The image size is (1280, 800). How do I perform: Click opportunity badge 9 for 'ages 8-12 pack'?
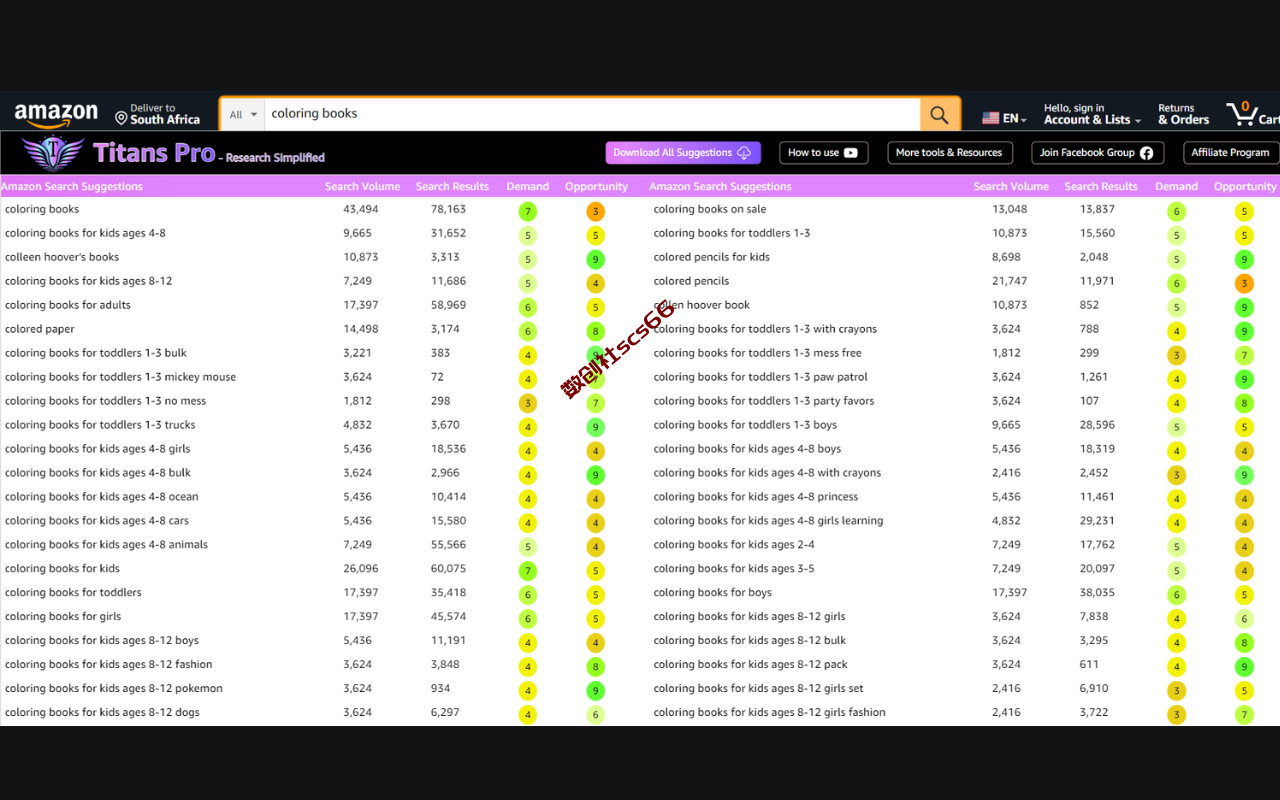pos(1244,667)
